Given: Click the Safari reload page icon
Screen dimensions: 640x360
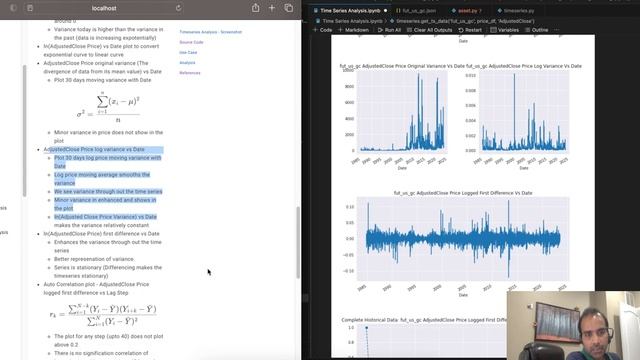Looking at the screenshot, I should tap(178, 8).
